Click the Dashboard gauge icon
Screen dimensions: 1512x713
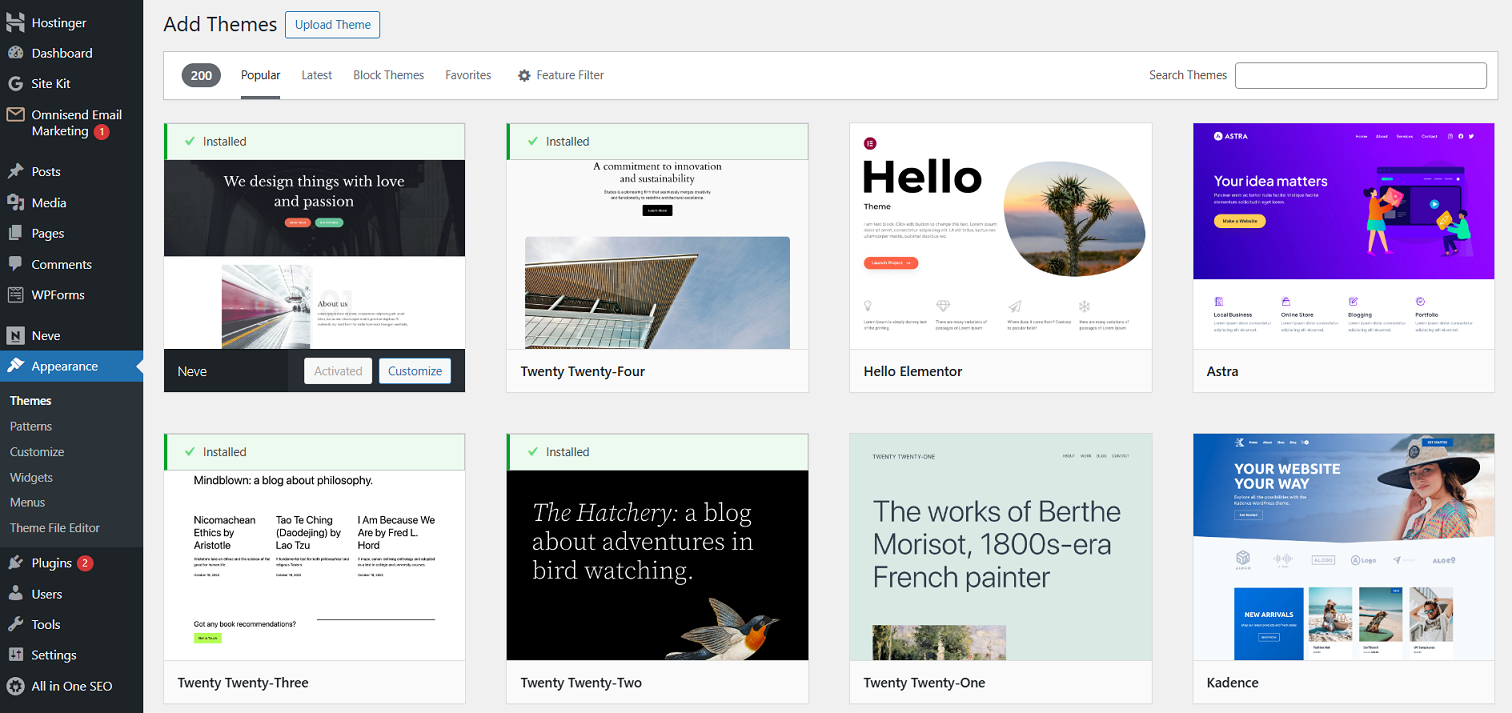15,53
